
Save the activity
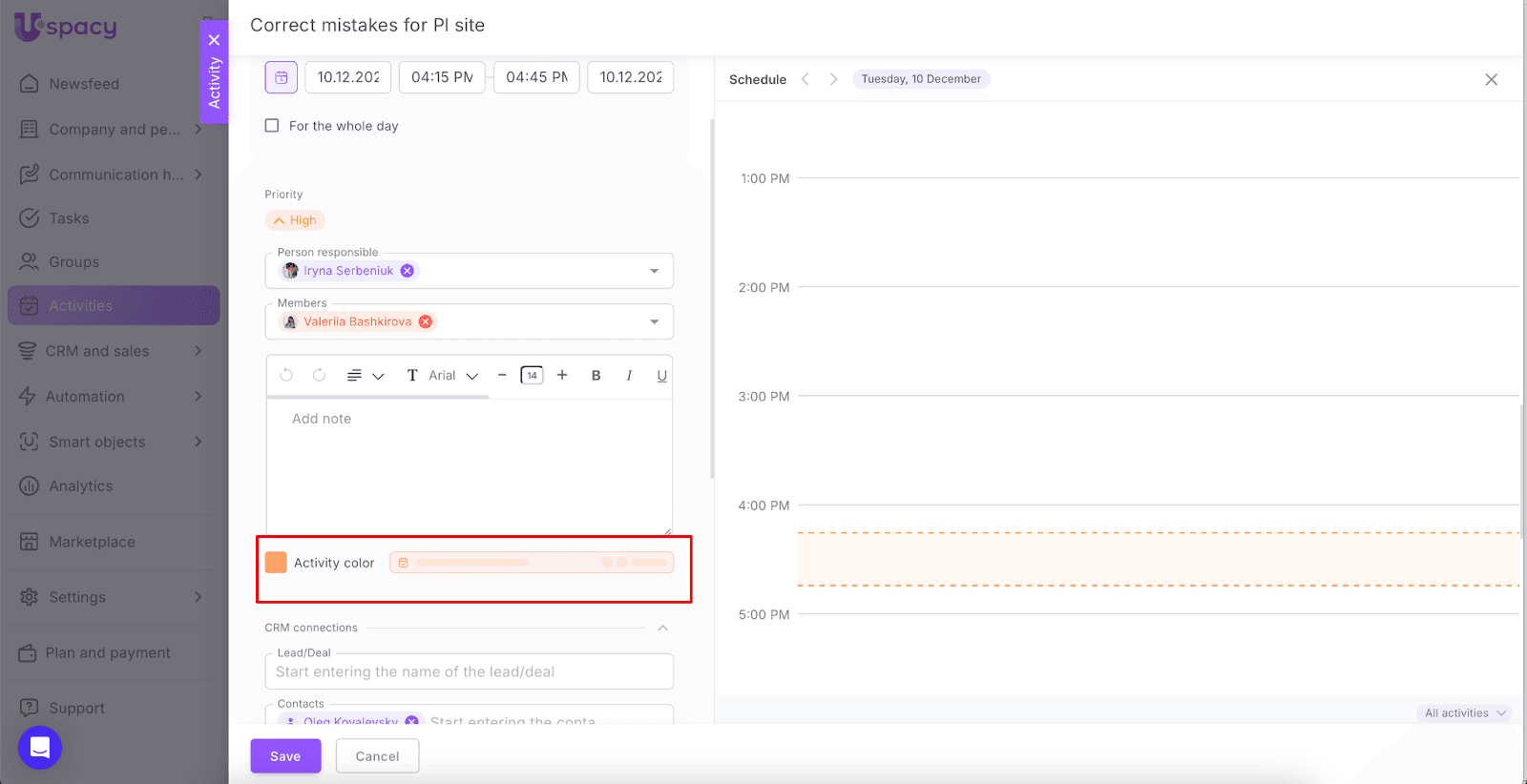285,756
